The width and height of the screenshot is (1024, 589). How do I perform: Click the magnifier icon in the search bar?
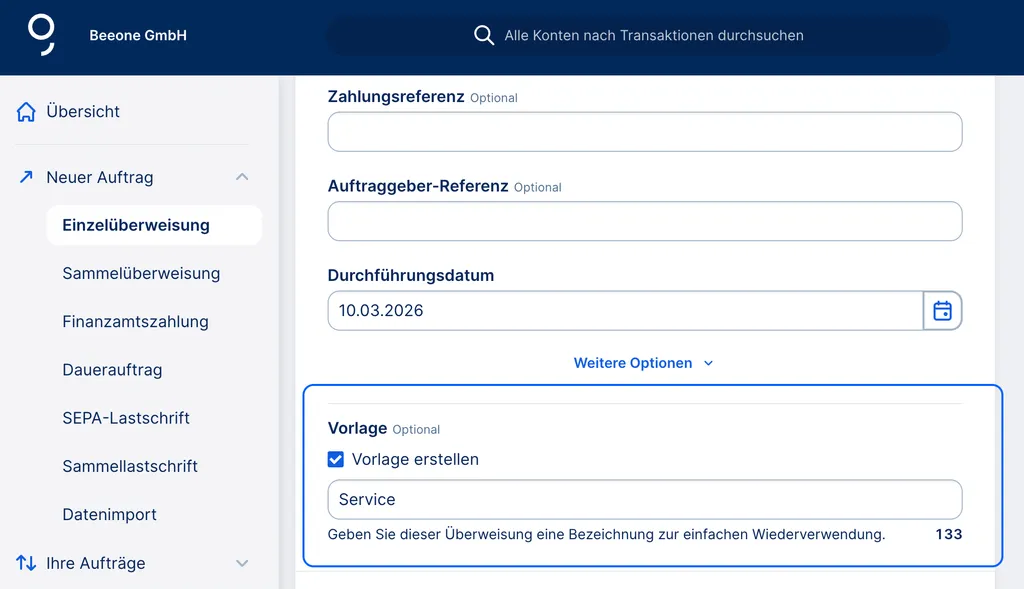click(484, 34)
